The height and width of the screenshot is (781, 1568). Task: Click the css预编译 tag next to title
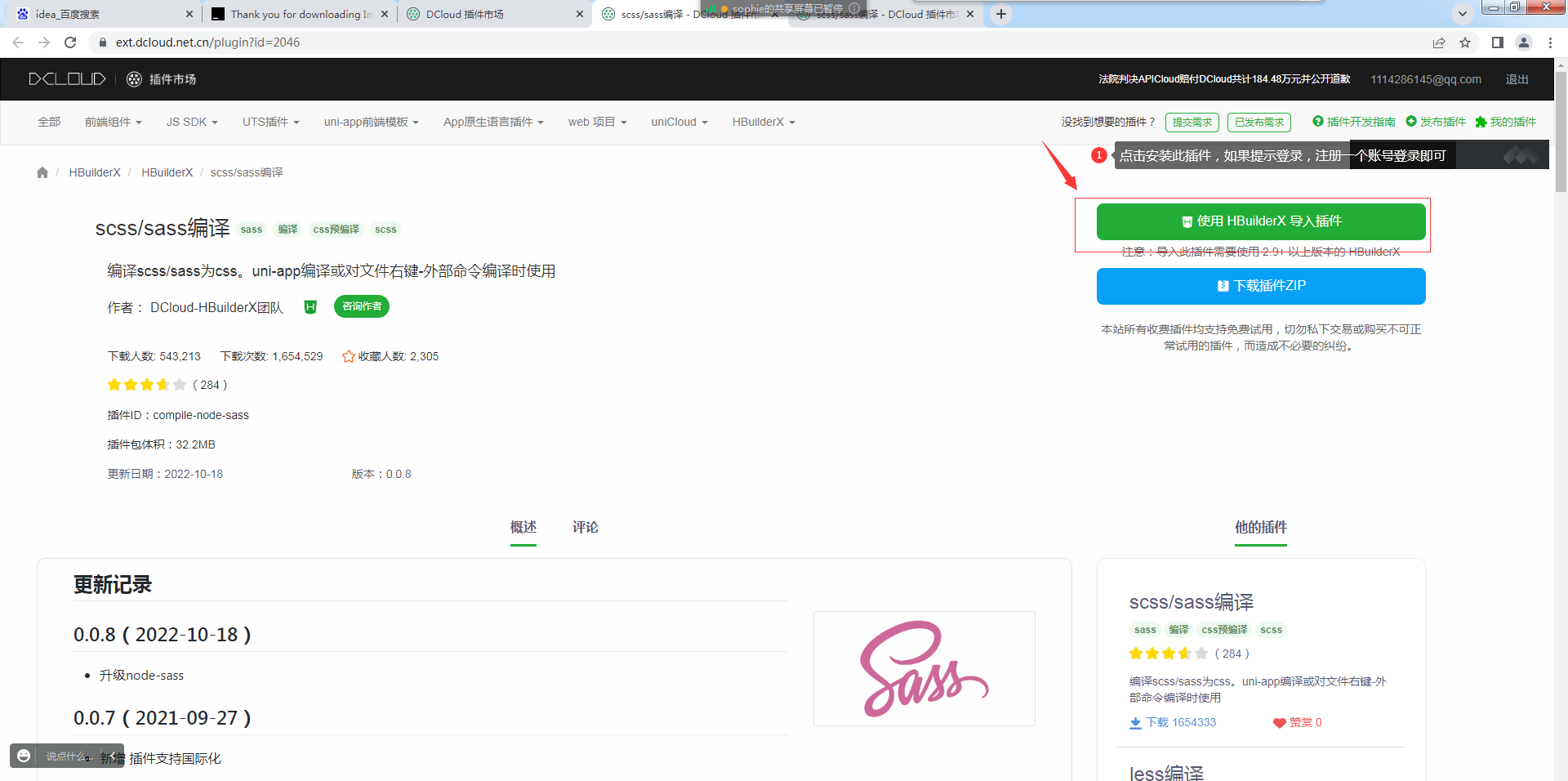(x=336, y=230)
